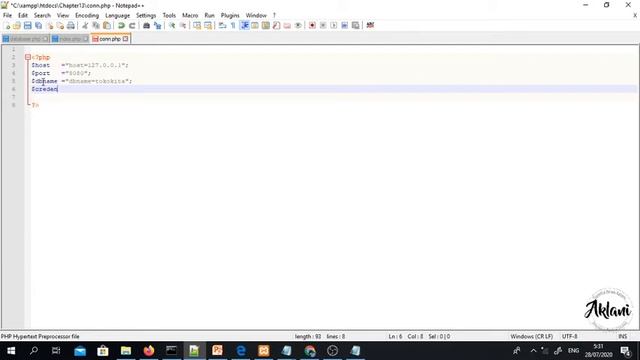640x360 pixels.
Task: Open the File menu
Action: (x=7, y=16)
